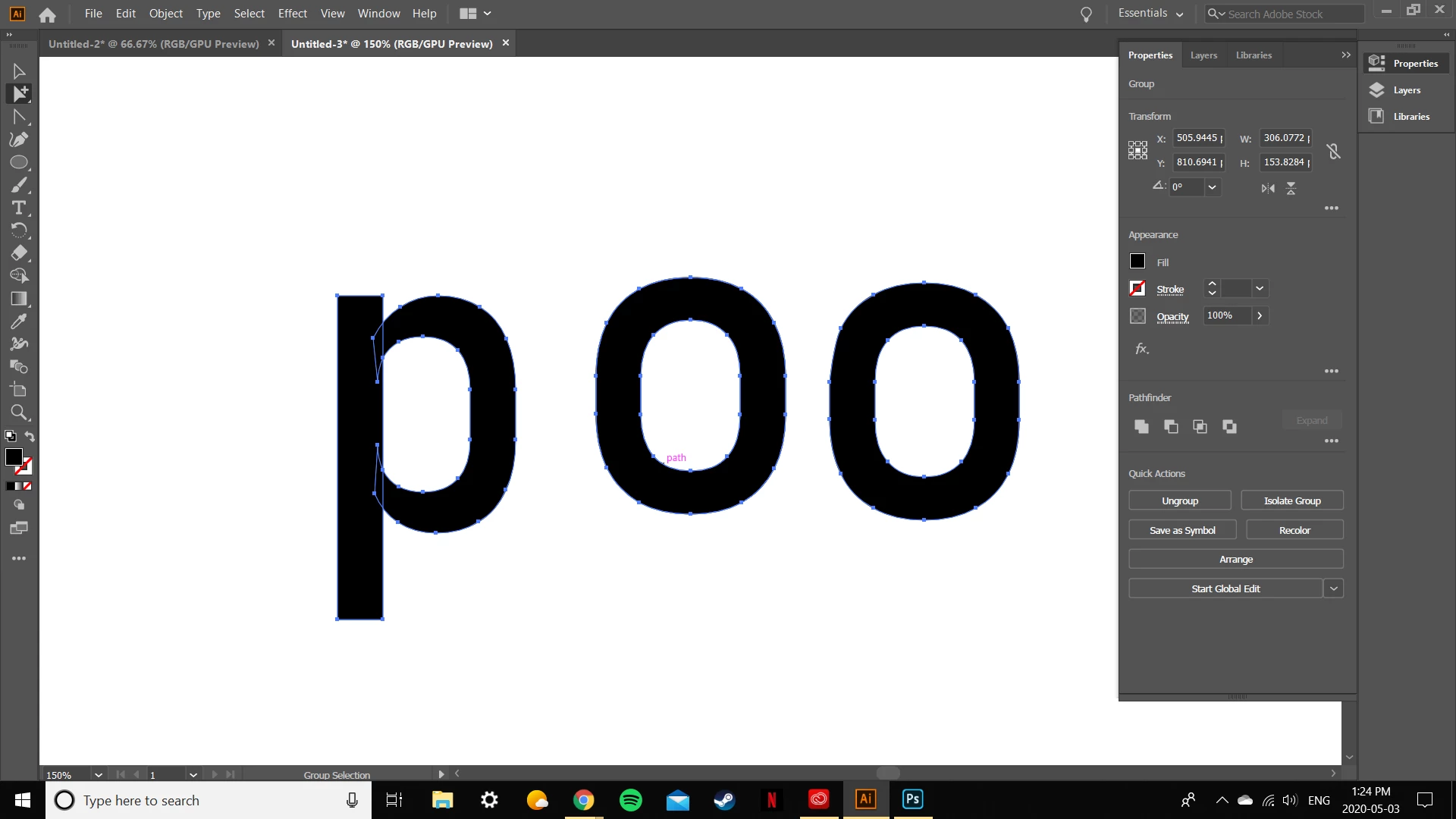Expand the rotation angle dropdown
Viewport: 1456px width, 819px height.
(x=1212, y=187)
